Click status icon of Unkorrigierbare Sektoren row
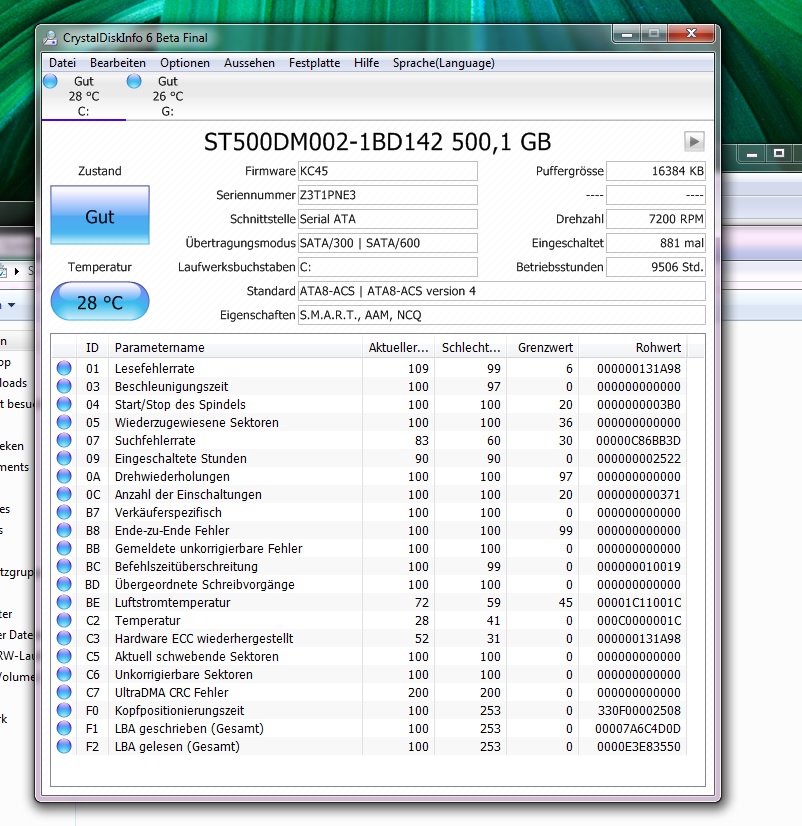 click(64, 674)
